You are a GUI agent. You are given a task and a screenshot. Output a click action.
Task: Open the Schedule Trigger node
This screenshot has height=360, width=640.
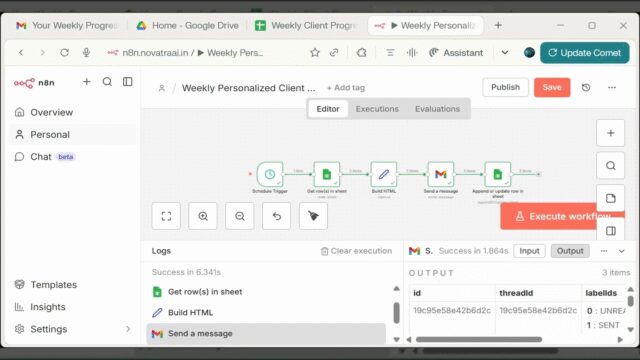(x=269, y=174)
